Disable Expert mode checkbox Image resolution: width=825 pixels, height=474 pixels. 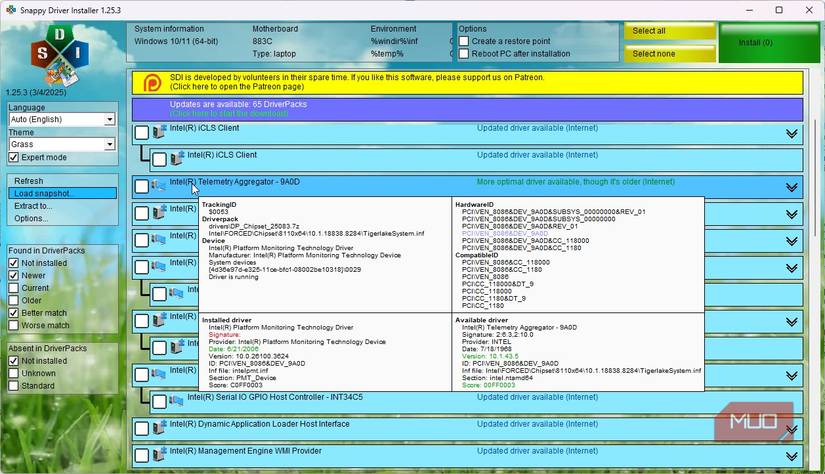(13, 158)
